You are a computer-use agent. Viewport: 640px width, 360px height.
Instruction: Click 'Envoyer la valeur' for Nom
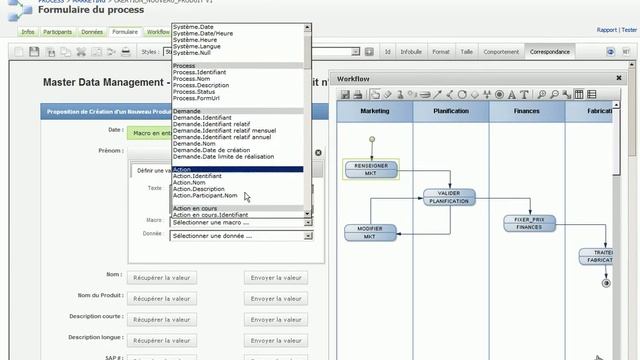click(276, 278)
